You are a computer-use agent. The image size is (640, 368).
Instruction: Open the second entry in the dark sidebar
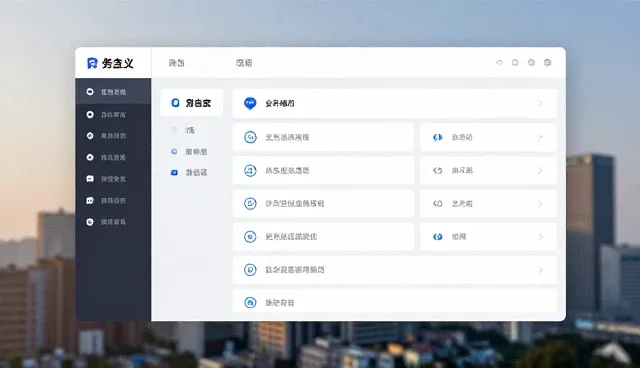pyautogui.click(x=113, y=115)
